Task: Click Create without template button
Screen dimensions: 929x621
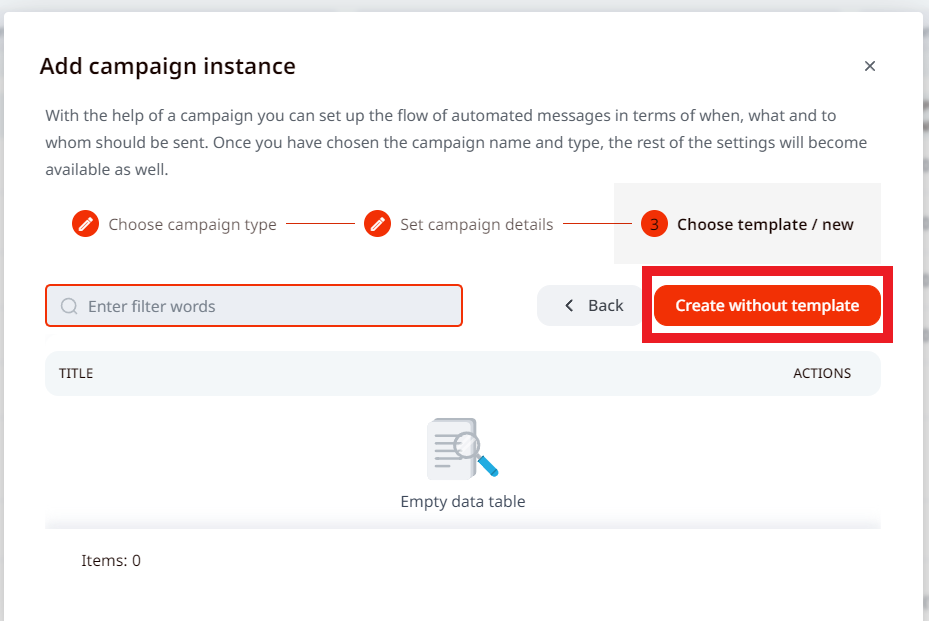Action: [767, 306]
